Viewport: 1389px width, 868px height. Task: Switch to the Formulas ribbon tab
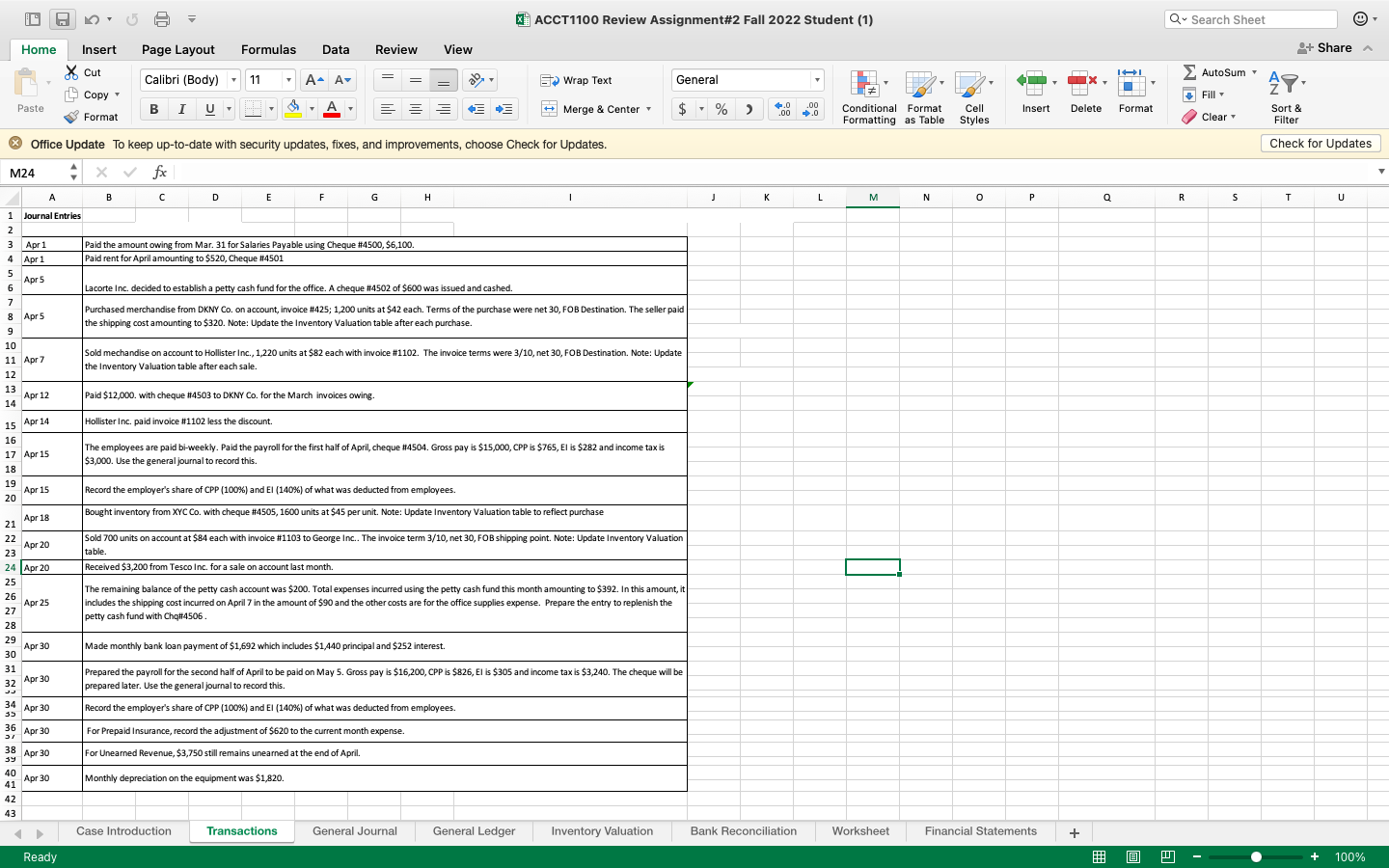point(268,49)
